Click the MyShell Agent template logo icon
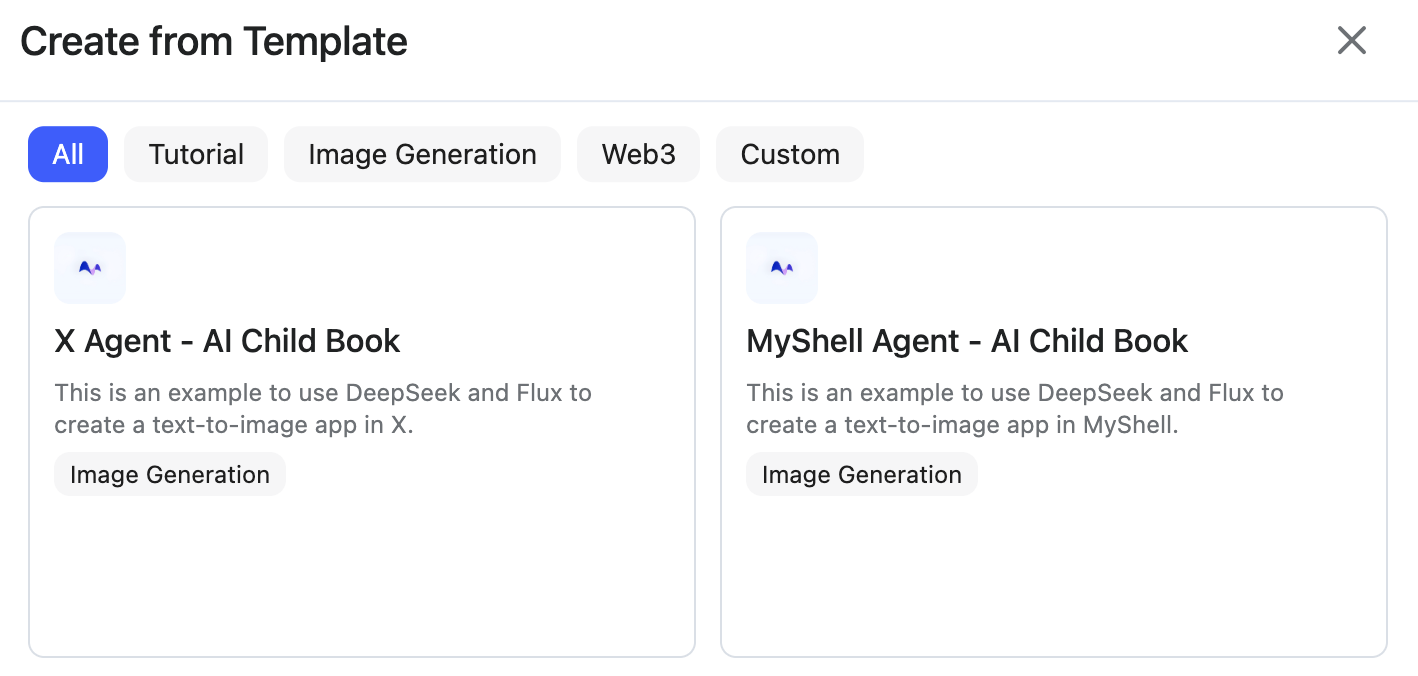The width and height of the screenshot is (1418, 676). [782, 268]
